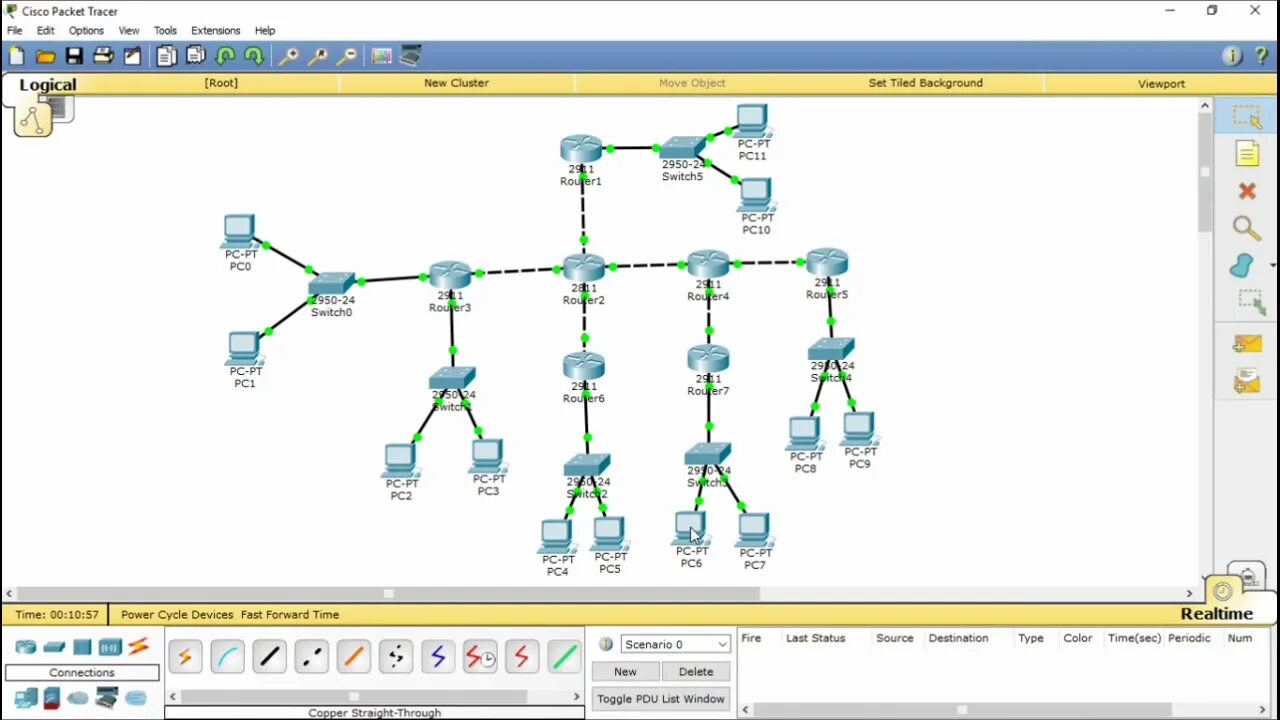Image resolution: width=1280 pixels, height=720 pixels.
Task: Click the Copy toolbar icon
Action: click(x=166, y=56)
